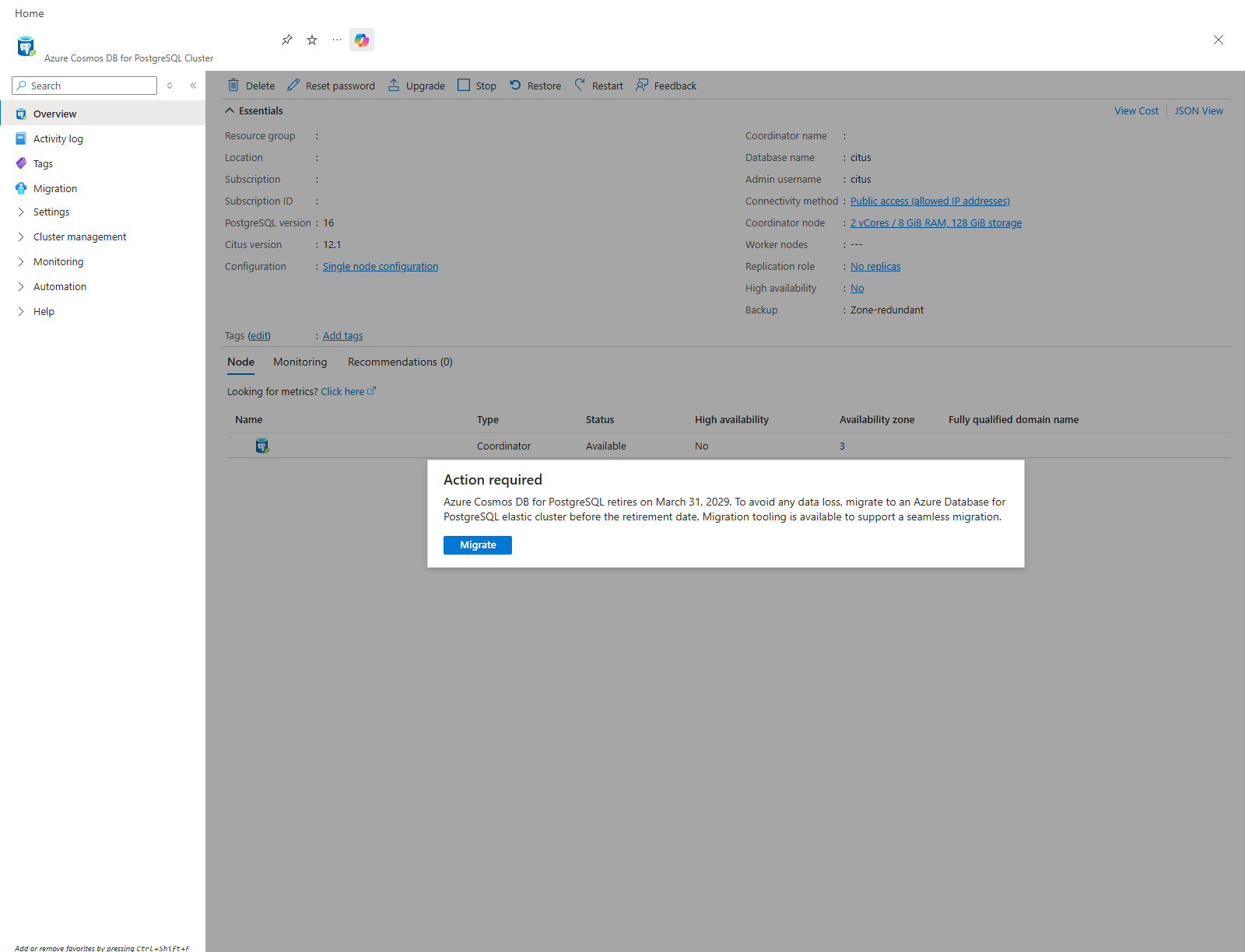Click the Fully qualified domain name header
This screenshot has width=1245, height=952.
click(x=1013, y=419)
